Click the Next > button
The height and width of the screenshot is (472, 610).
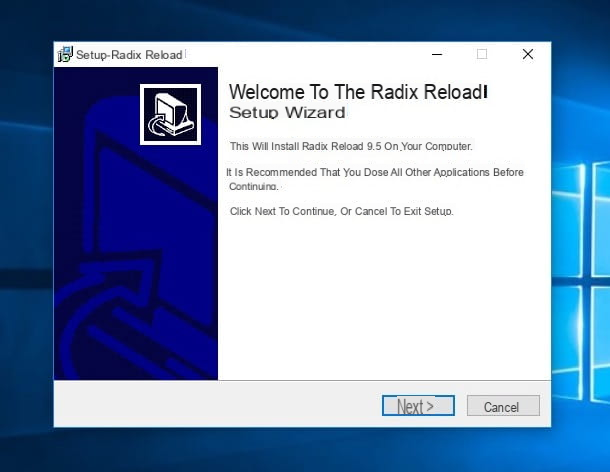pyautogui.click(x=418, y=406)
